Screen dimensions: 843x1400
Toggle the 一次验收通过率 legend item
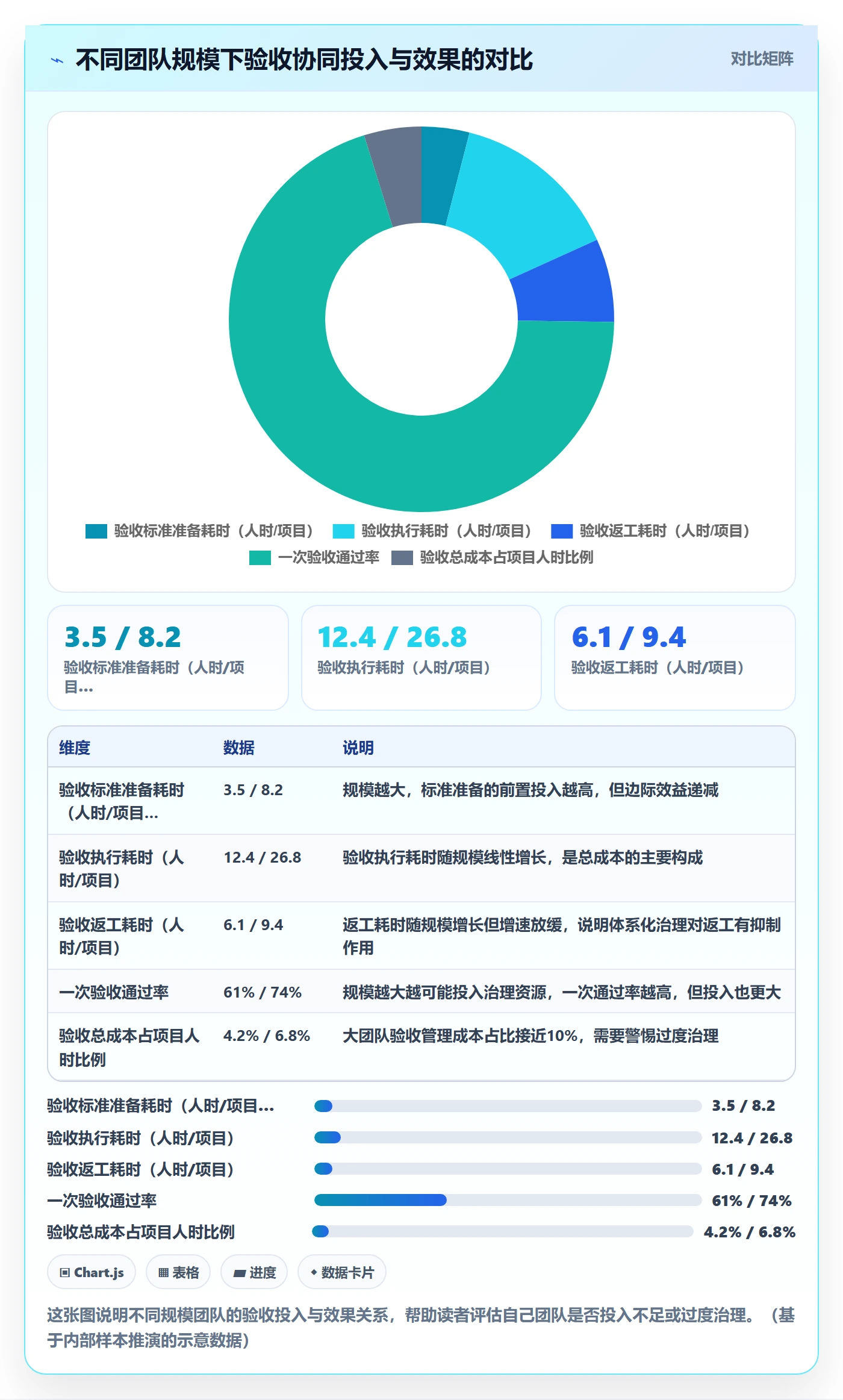314,557
